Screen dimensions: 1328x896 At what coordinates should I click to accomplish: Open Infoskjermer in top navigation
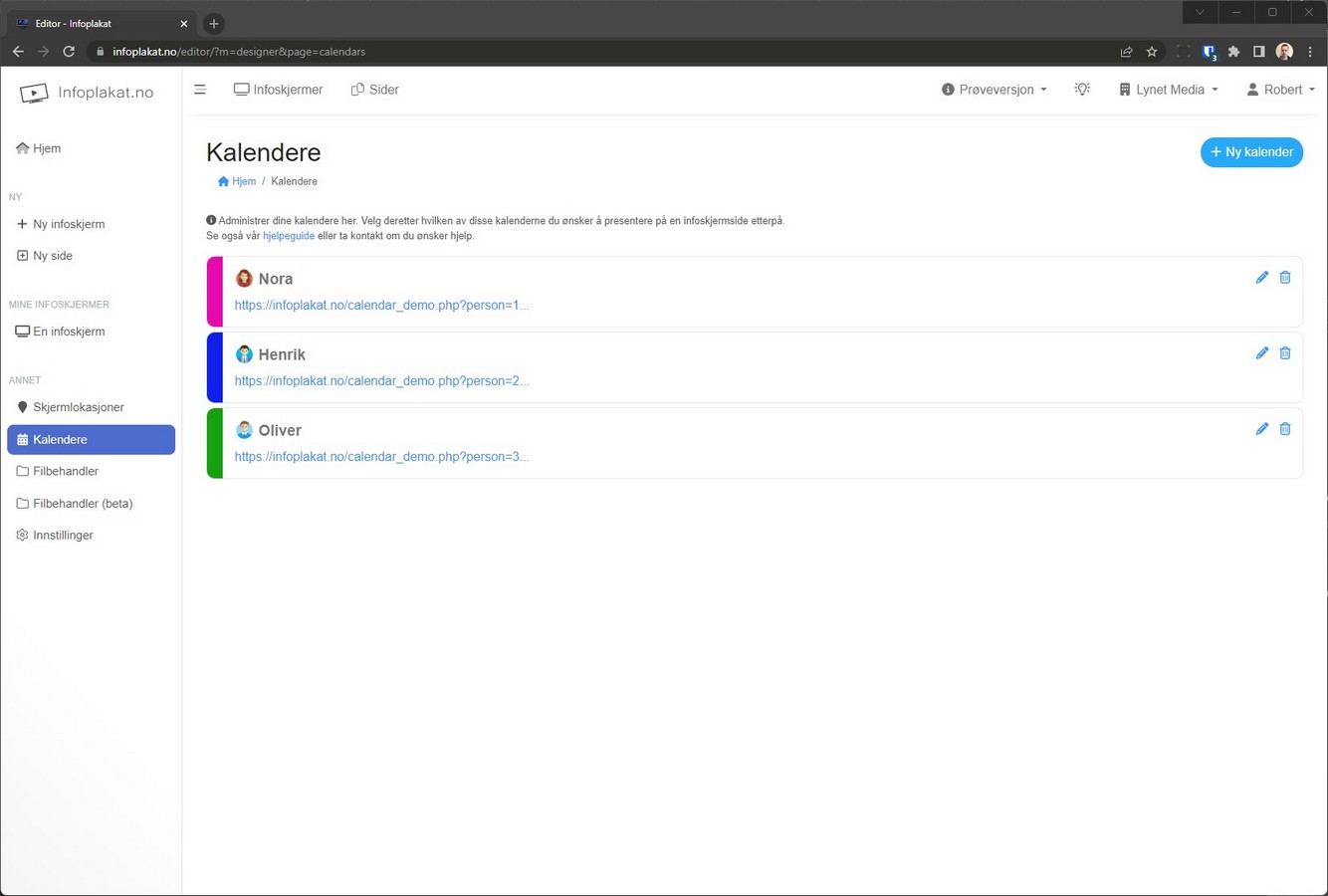[279, 90]
